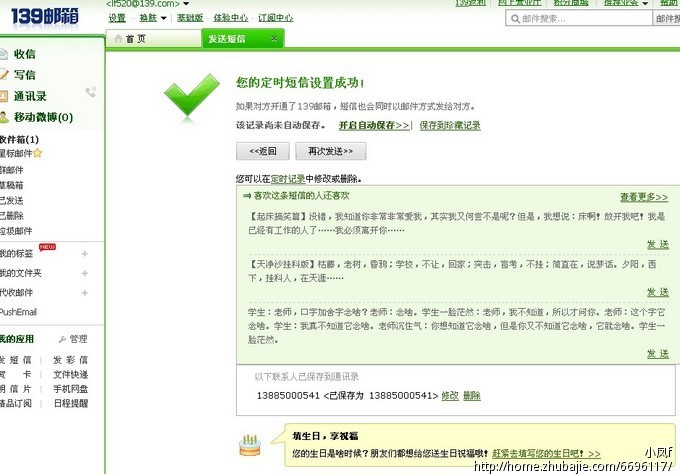This screenshot has width=680, height=474.
Task: Click the 移动微博 person icon
Action: (4, 117)
